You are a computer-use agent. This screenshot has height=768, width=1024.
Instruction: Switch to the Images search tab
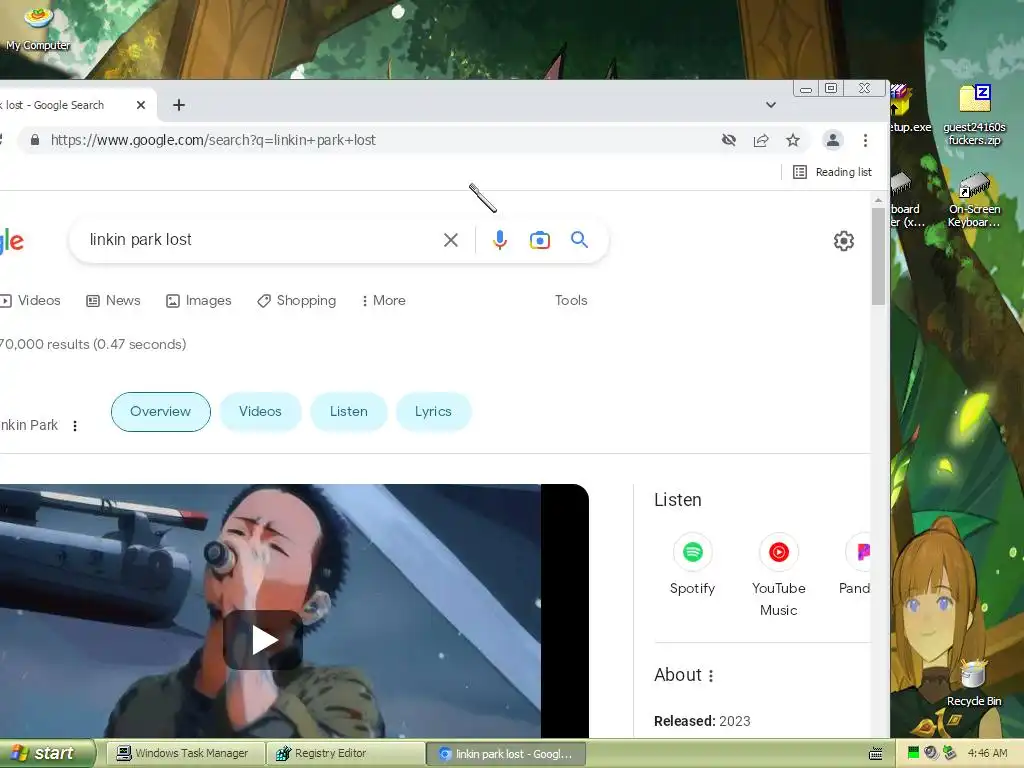click(199, 300)
